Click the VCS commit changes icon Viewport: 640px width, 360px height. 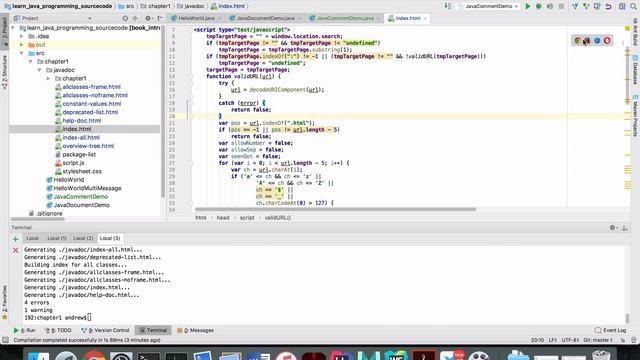tap(586, 6)
